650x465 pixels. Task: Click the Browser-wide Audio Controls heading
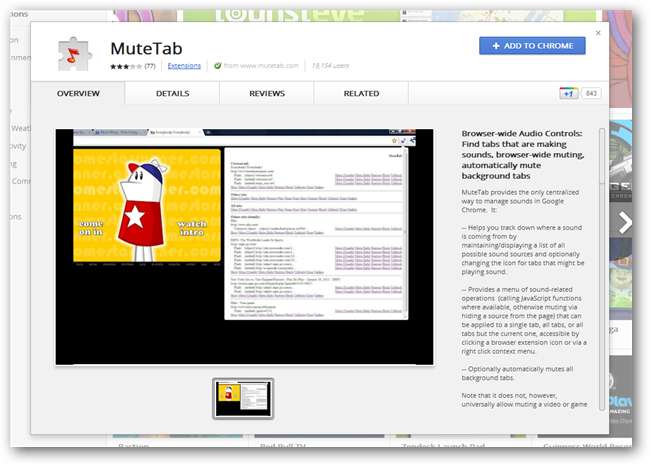click(523, 155)
